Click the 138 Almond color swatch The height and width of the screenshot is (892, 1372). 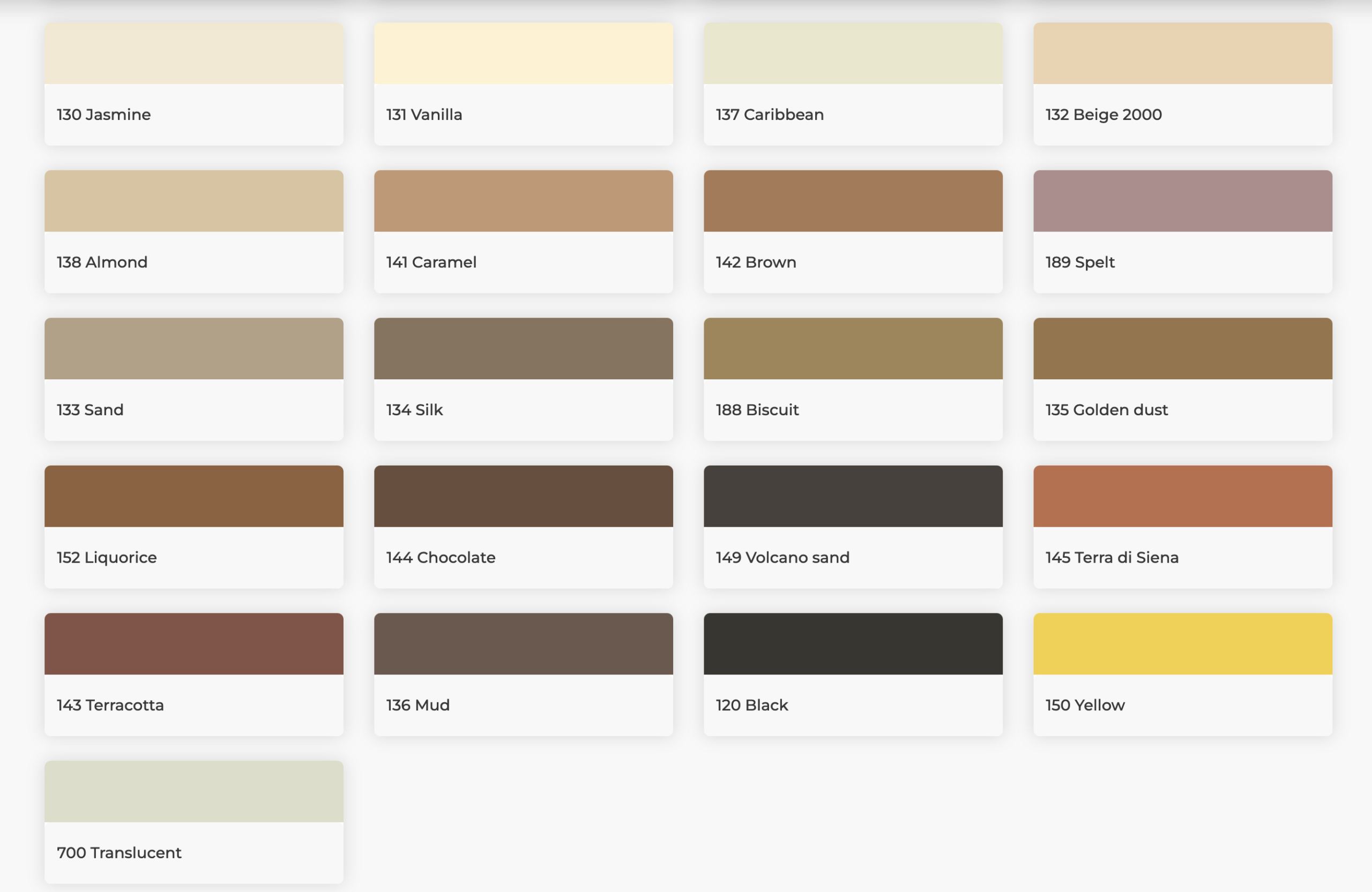pyautogui.click(x=193, y=201)
